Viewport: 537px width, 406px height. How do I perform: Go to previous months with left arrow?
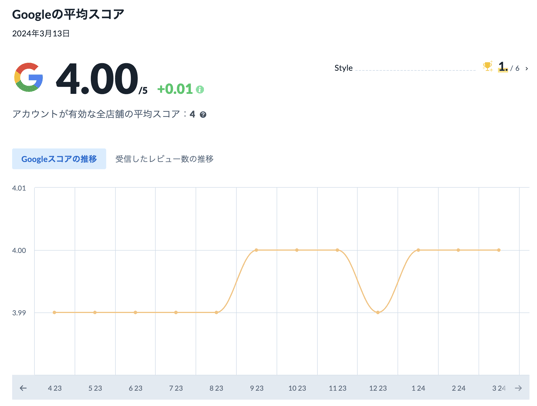(x=23, y=388)
